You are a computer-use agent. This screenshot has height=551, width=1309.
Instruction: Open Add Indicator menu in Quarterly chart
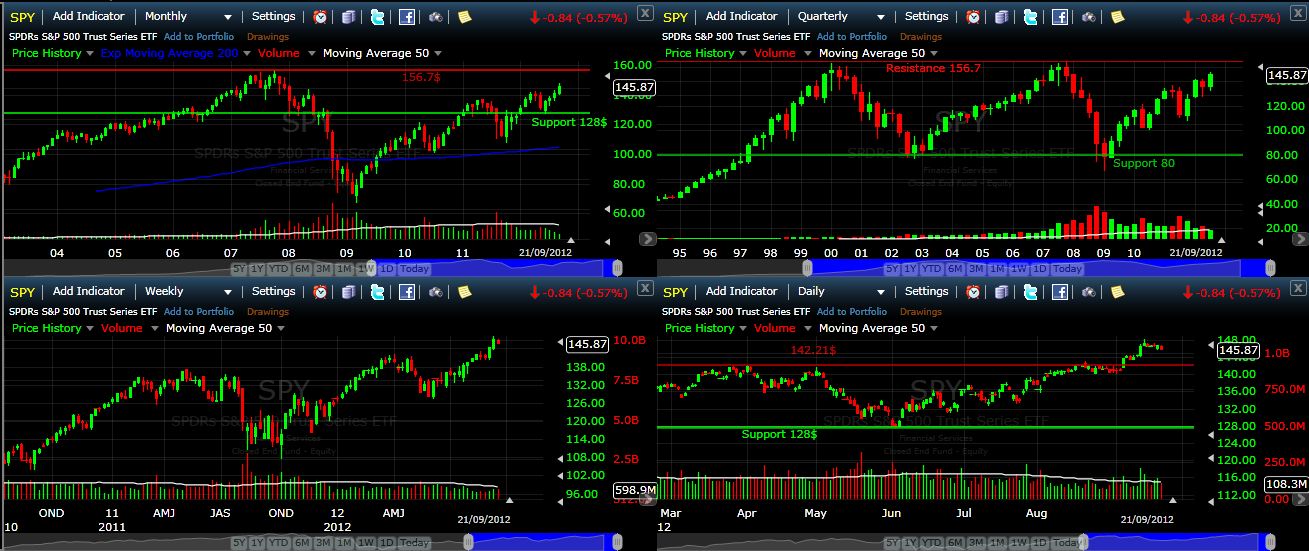point(742,17)
